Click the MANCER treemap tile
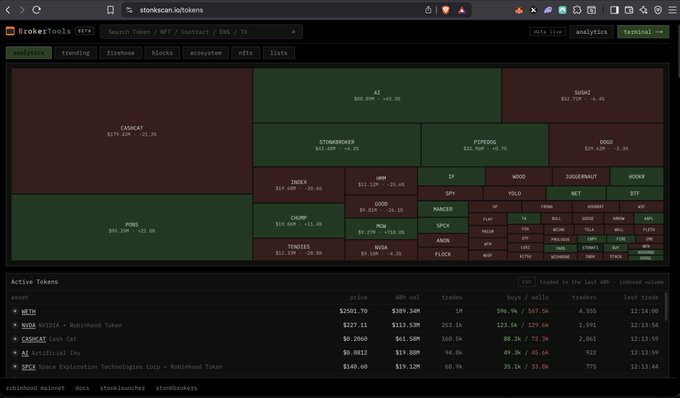680x398 pixels. point(443,209)
